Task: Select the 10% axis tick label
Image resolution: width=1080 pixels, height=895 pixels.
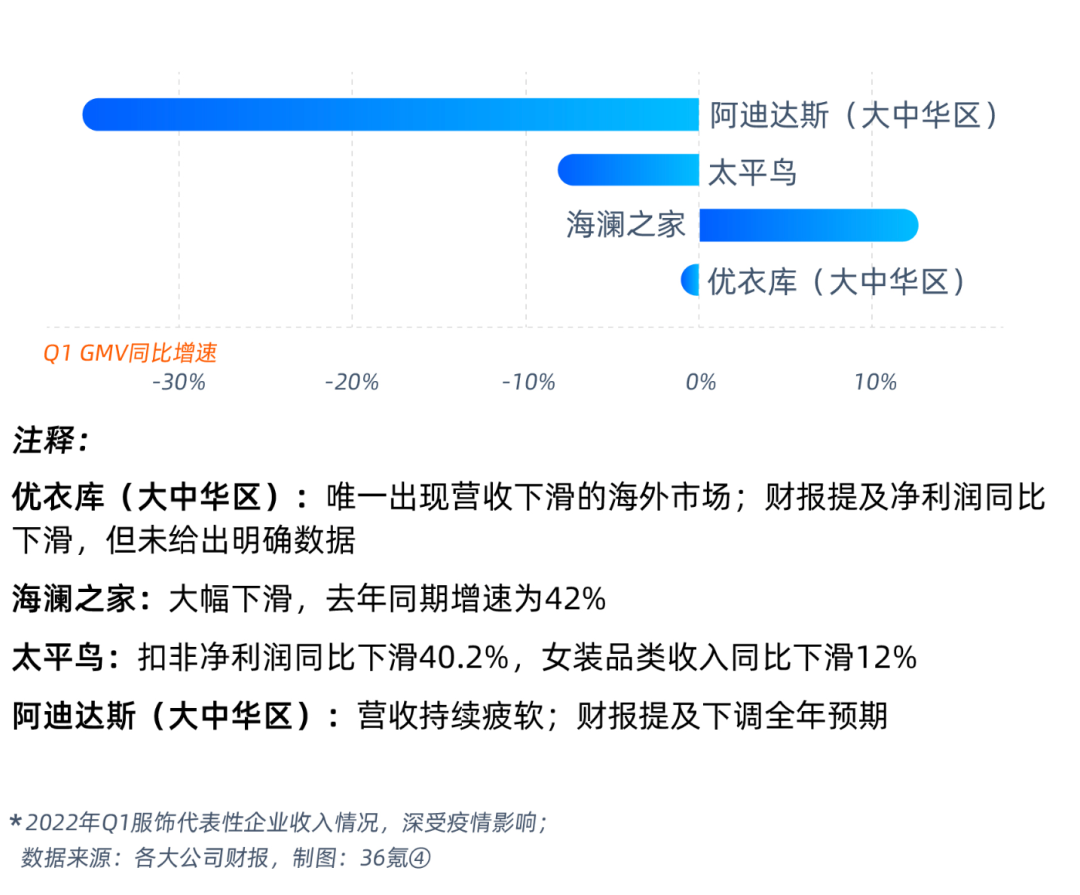Action: 874,382
